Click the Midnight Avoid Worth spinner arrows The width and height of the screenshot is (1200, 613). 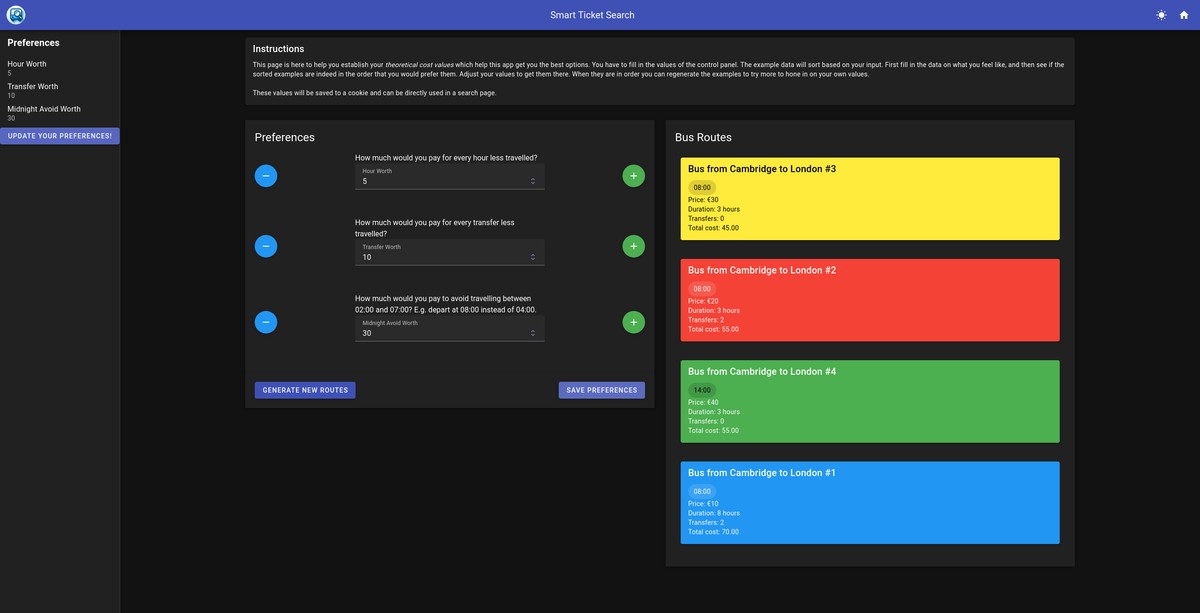pyautogui.click(x=533, y=333)
